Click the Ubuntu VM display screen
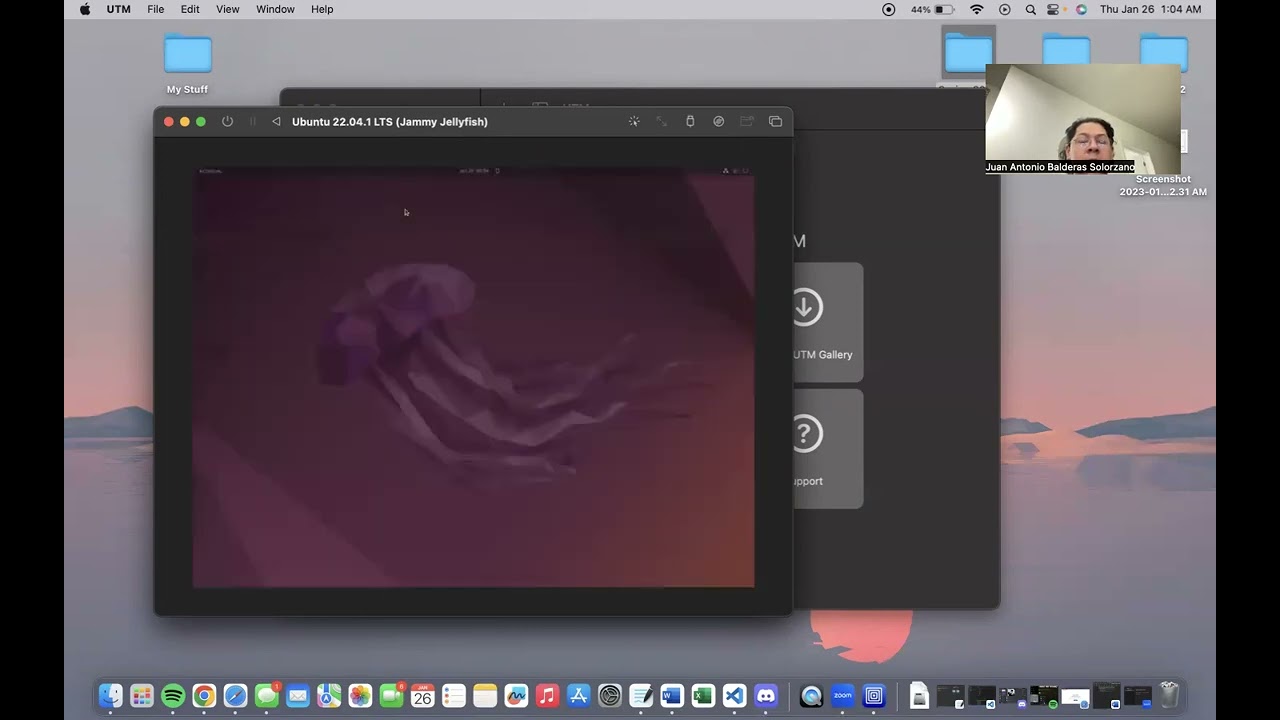This screenshot has width=1280, height=720. [473, 377]
